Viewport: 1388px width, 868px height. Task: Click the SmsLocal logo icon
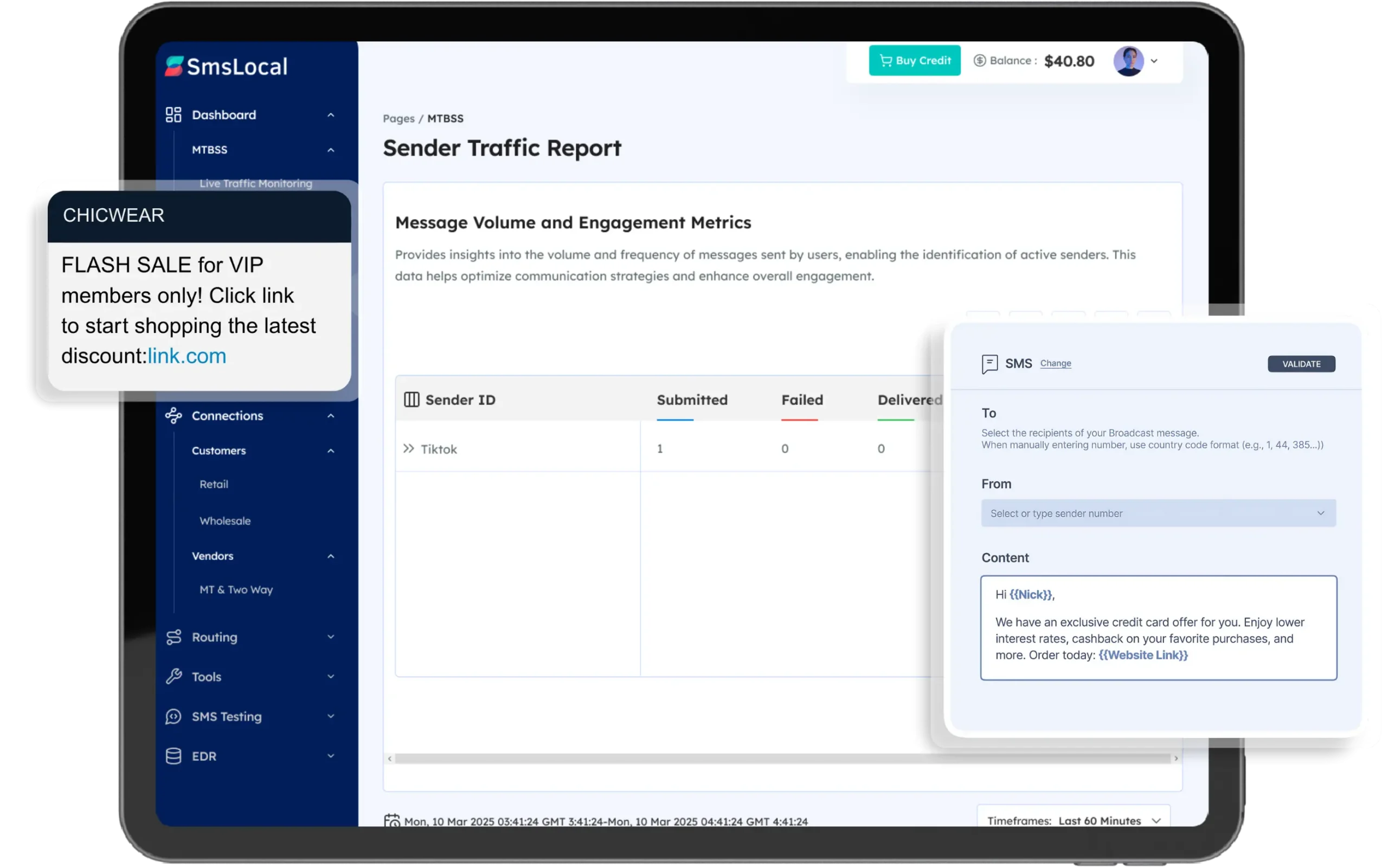[x=174, y=66]
